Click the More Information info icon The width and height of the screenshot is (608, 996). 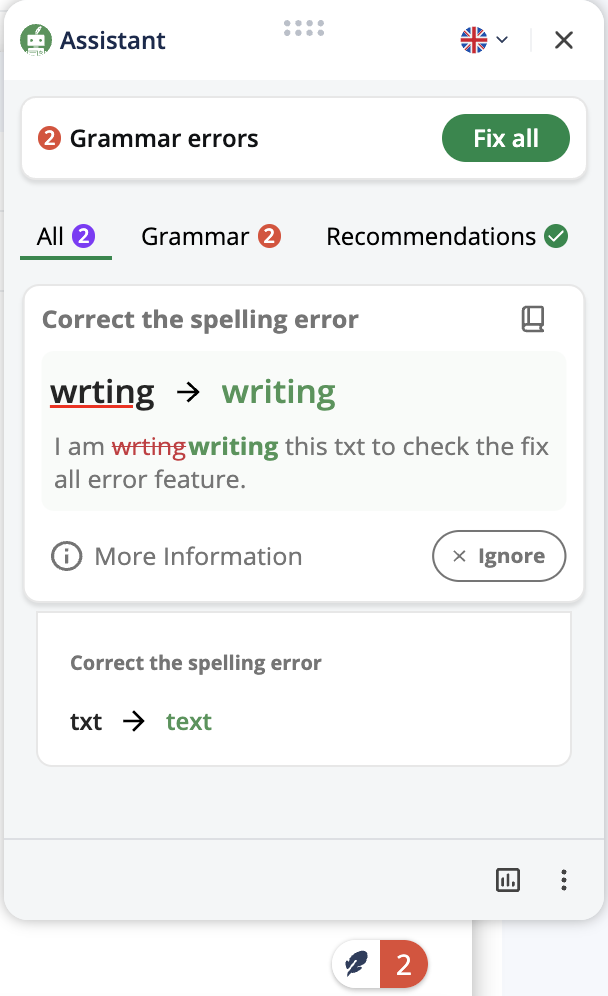click(66, 556)
